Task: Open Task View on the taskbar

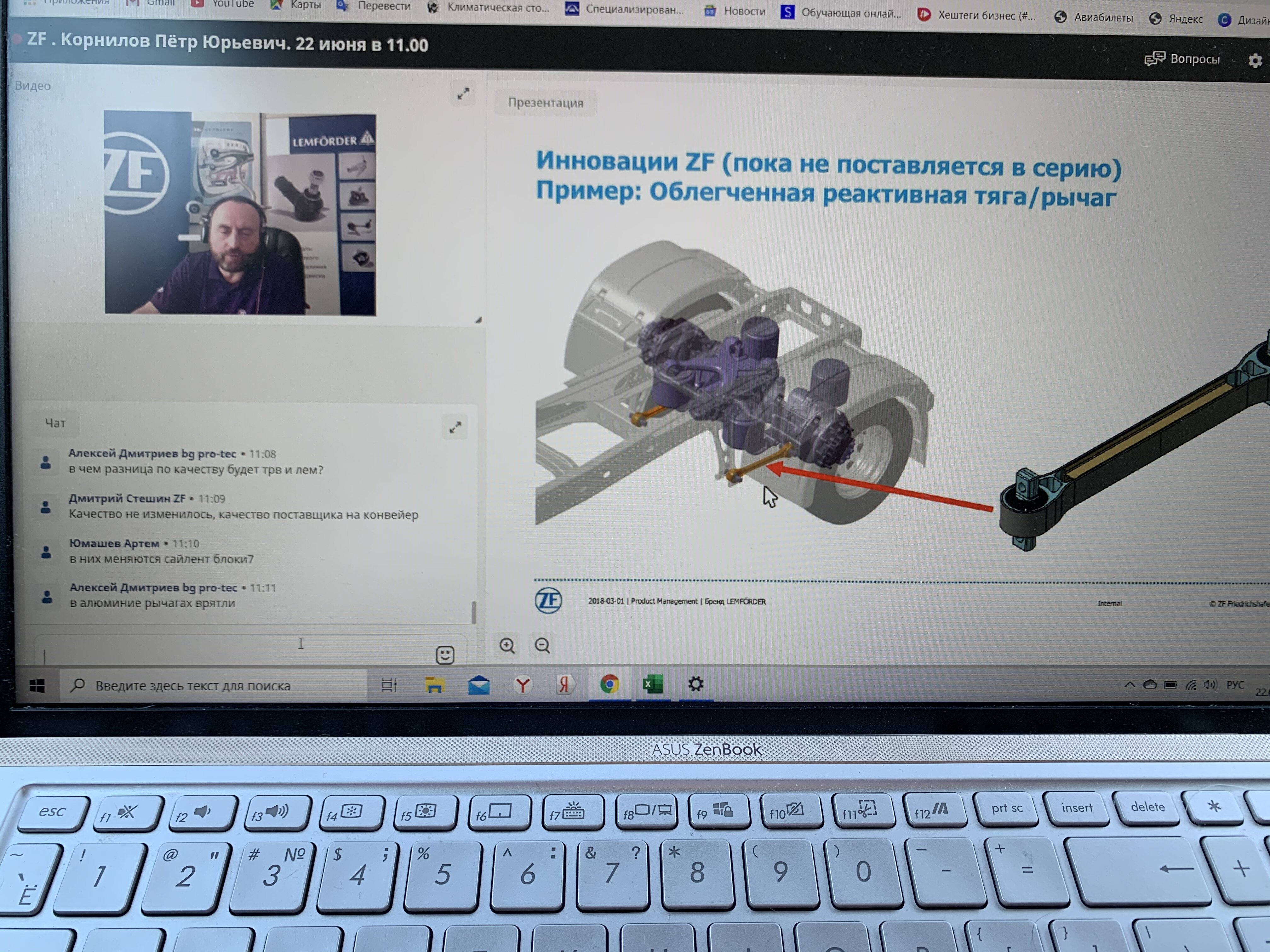Action: pyautogui.click(x=389, y=685)
